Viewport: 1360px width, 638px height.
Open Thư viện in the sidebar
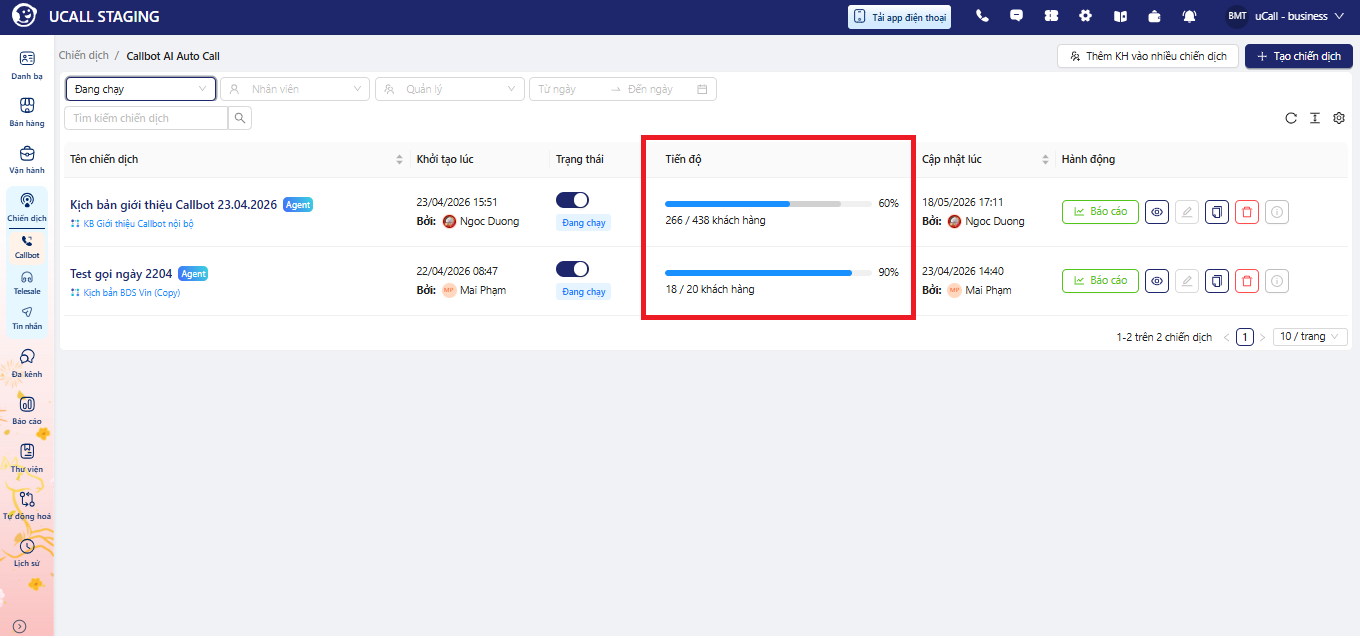click(x=27, y=457)
